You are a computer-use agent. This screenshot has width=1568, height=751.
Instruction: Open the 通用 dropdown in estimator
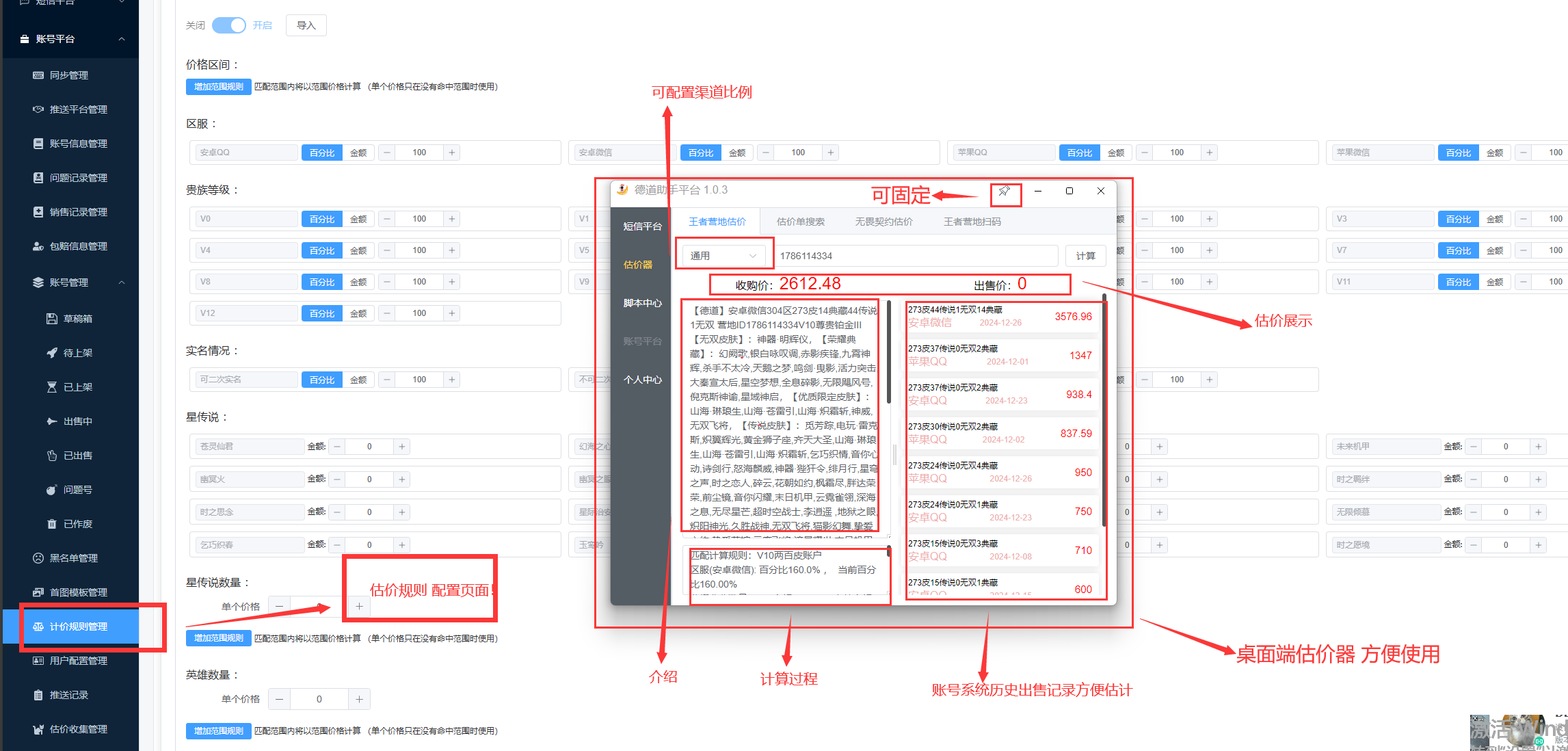click(723, 256)
